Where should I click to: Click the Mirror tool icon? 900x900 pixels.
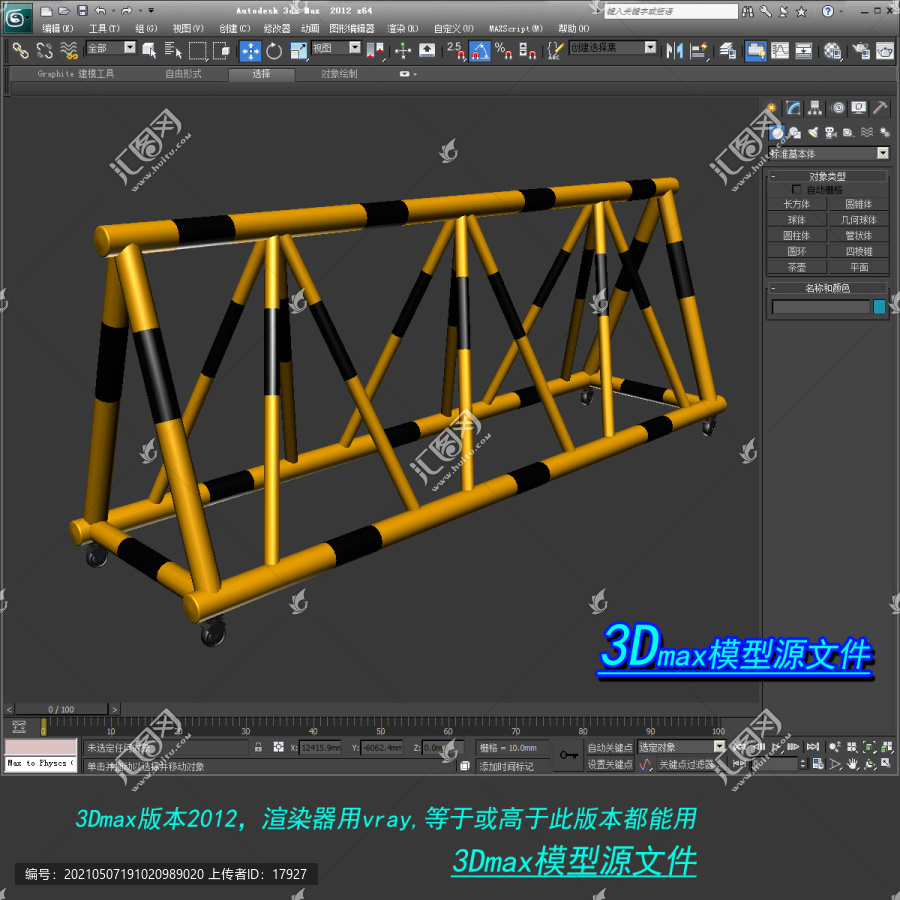pyautogui.click(x=674, y=51)
